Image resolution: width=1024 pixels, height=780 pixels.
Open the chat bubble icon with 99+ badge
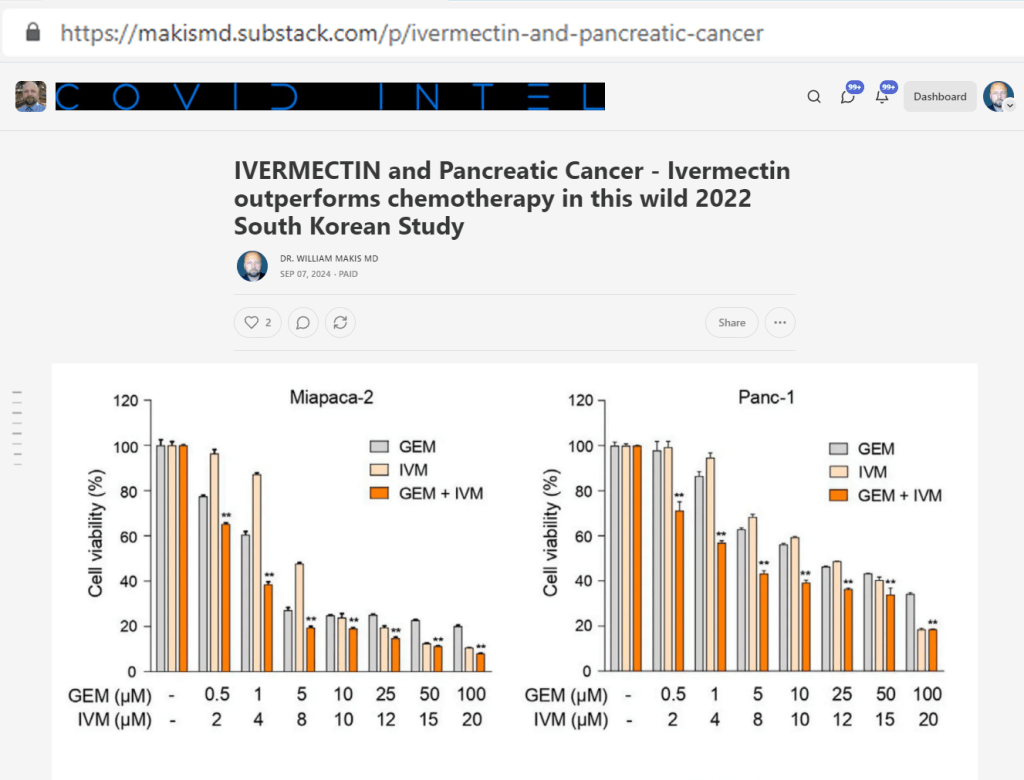coord(848,97)
